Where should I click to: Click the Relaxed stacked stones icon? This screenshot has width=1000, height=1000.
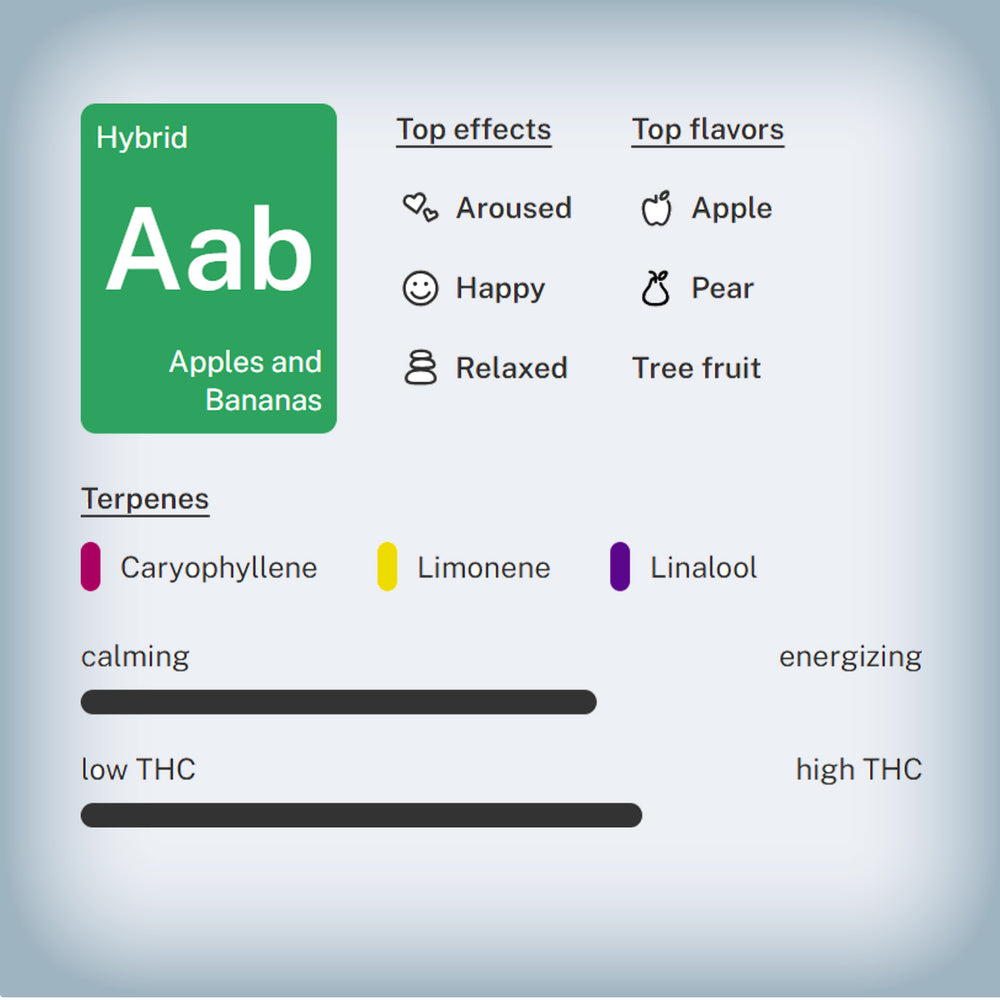tap(420, 367)
